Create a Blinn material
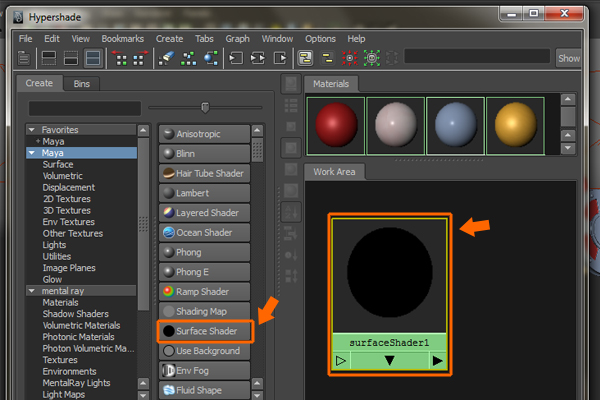The height and width of the screenshot is (400, 600). tap(205, 154)
